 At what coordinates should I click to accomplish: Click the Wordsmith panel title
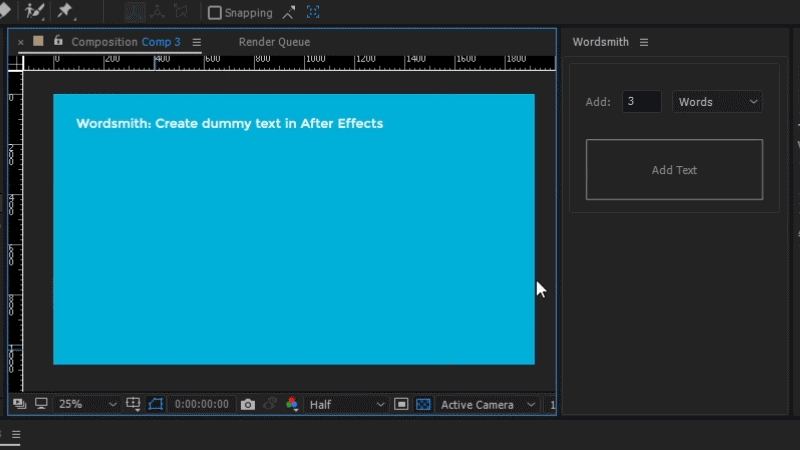[x=601, y=42]
